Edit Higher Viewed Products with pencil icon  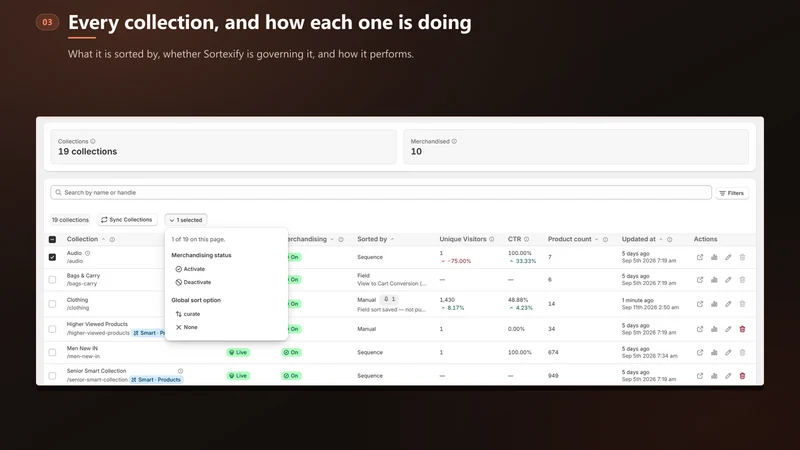tap(728, 329)
